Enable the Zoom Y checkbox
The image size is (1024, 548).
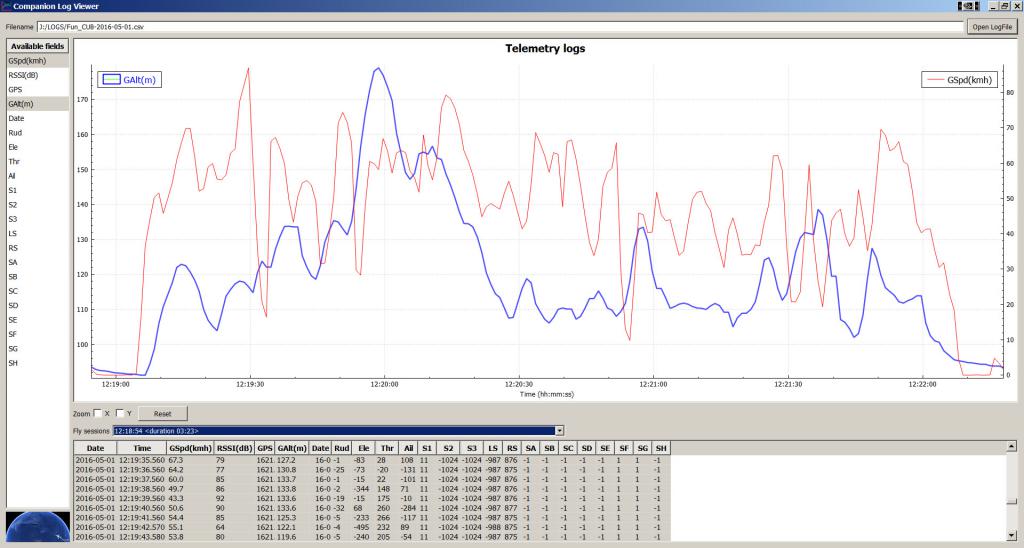point(120,413)
